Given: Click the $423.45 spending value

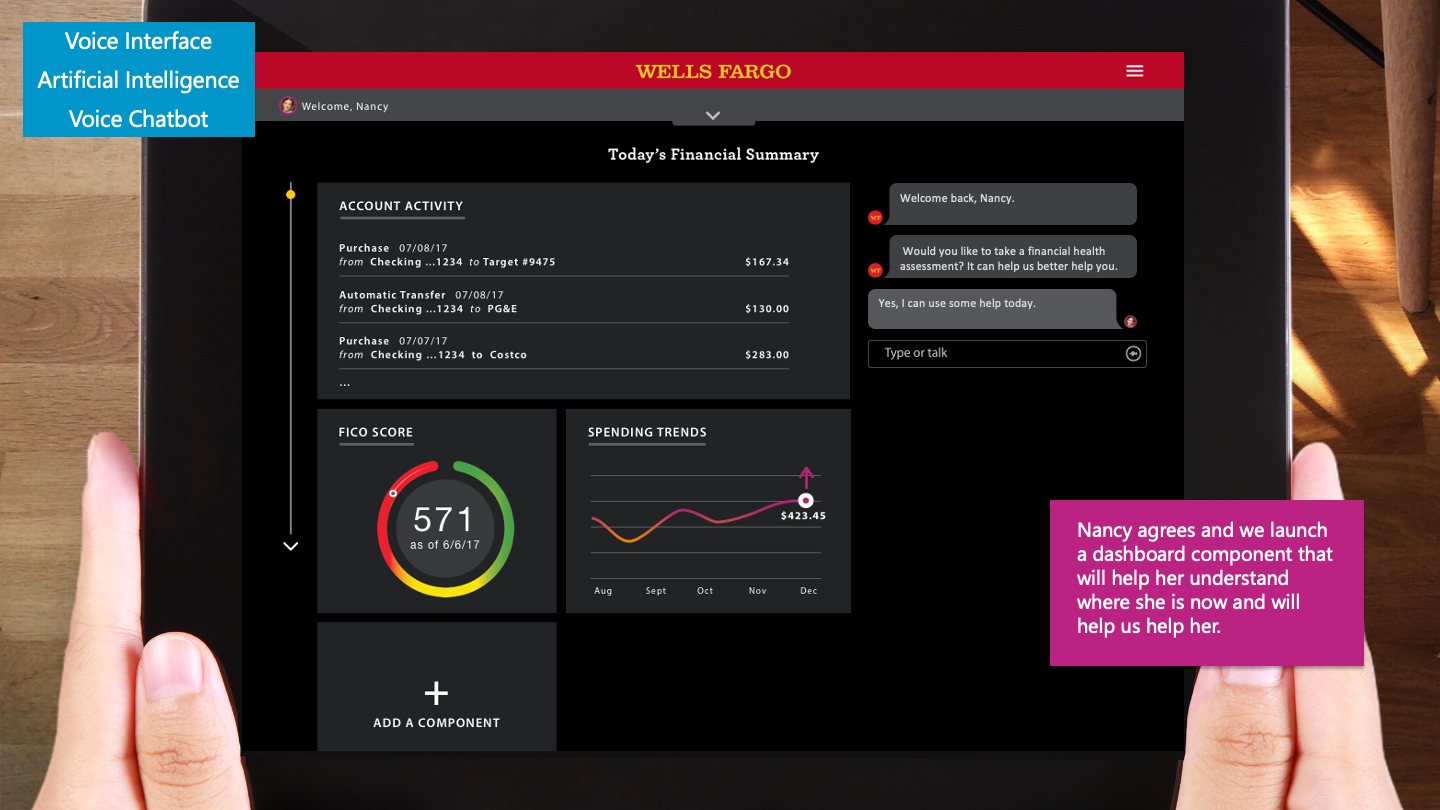Looking at the screenshot, I should 803,517.
